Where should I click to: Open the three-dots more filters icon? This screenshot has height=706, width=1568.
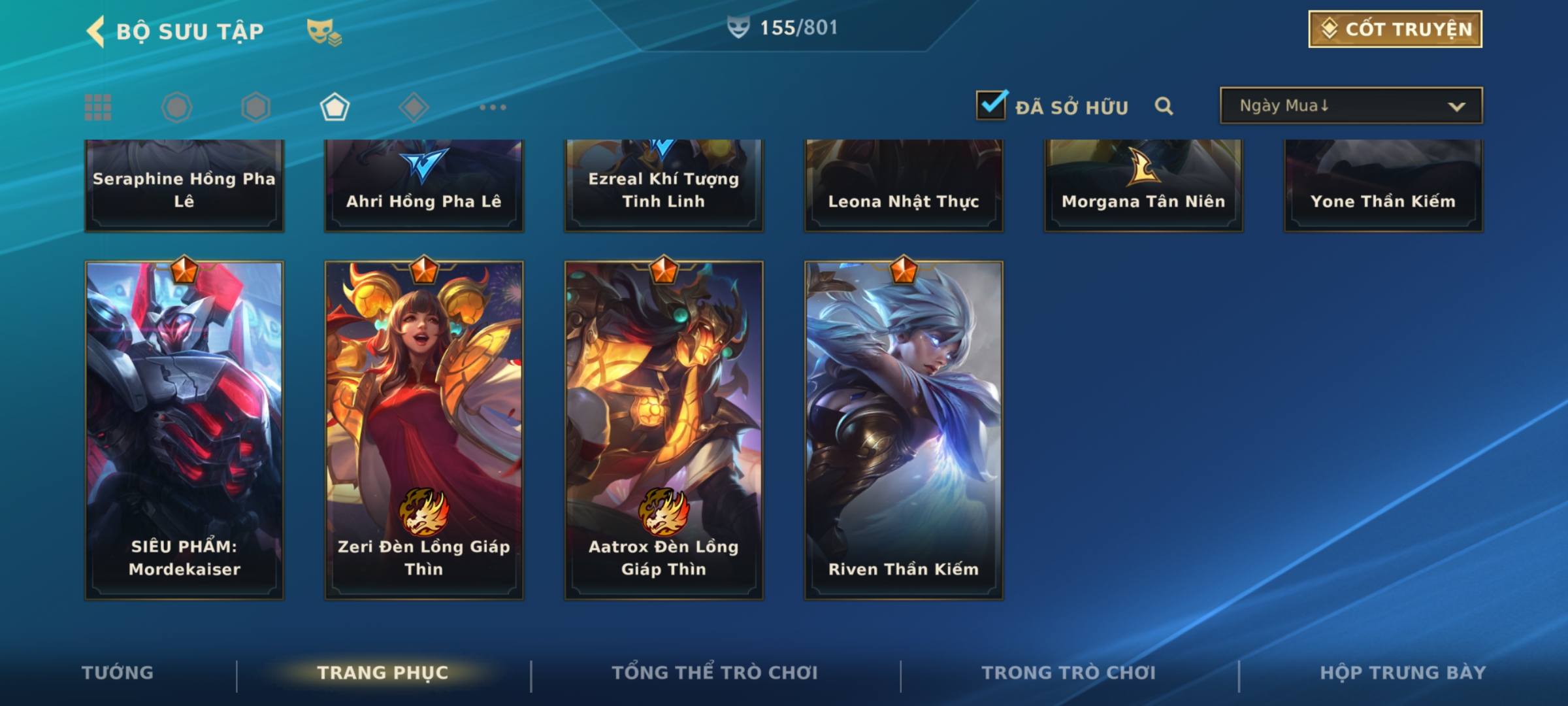(493, 107)
